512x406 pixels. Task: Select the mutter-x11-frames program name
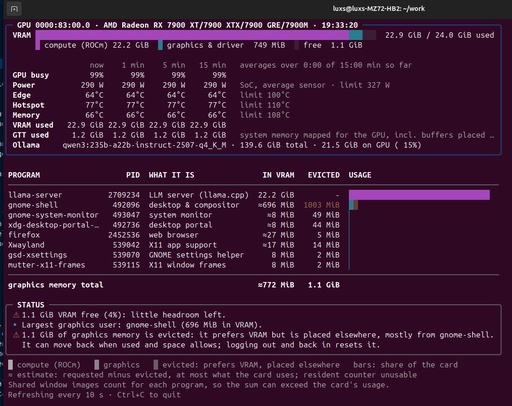click(46, 265)
